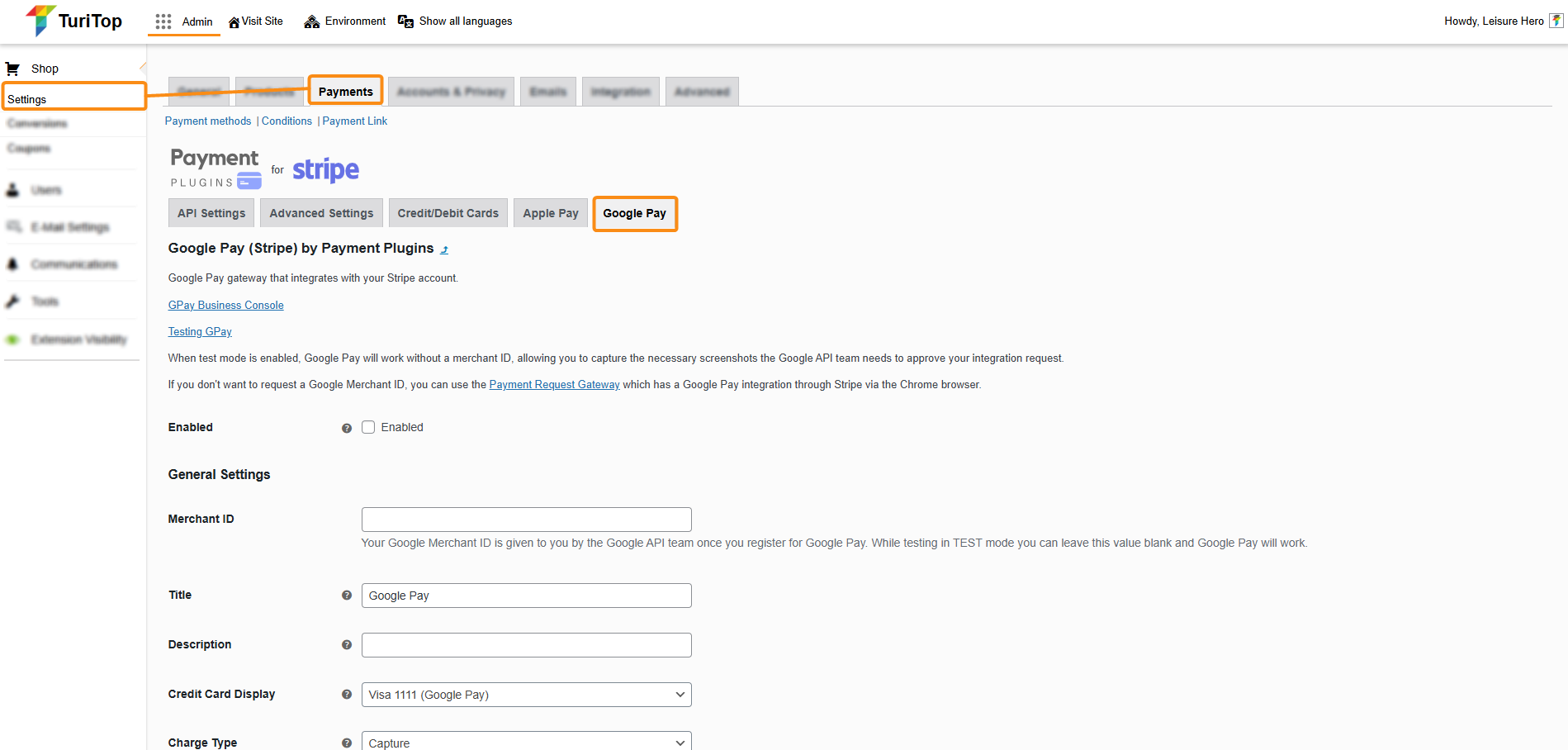This screenshot has width=1568, height=750.
Task: Open the apps grid icon beside Admin
Action: click(163, 21)
